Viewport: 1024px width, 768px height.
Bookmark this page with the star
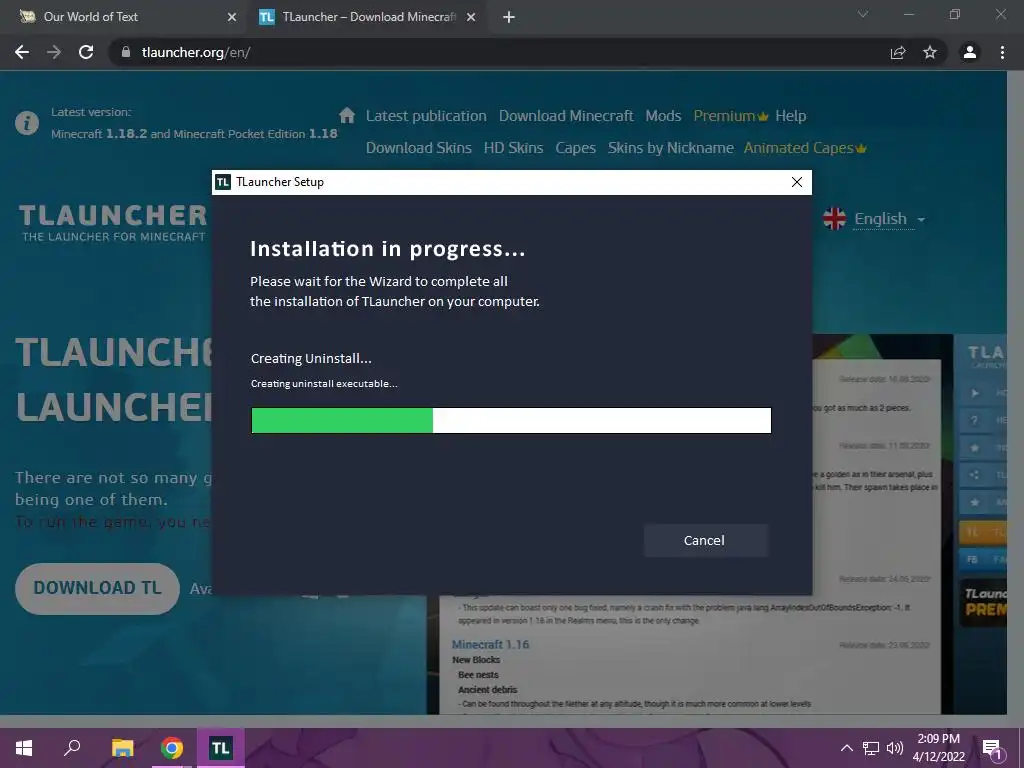[x=930, y=52]
